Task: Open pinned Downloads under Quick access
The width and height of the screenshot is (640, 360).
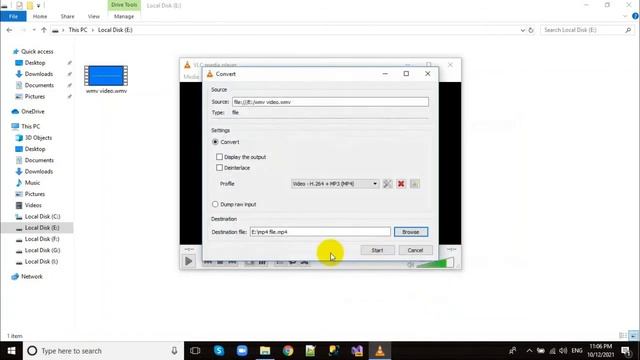Action: point(38,74)
